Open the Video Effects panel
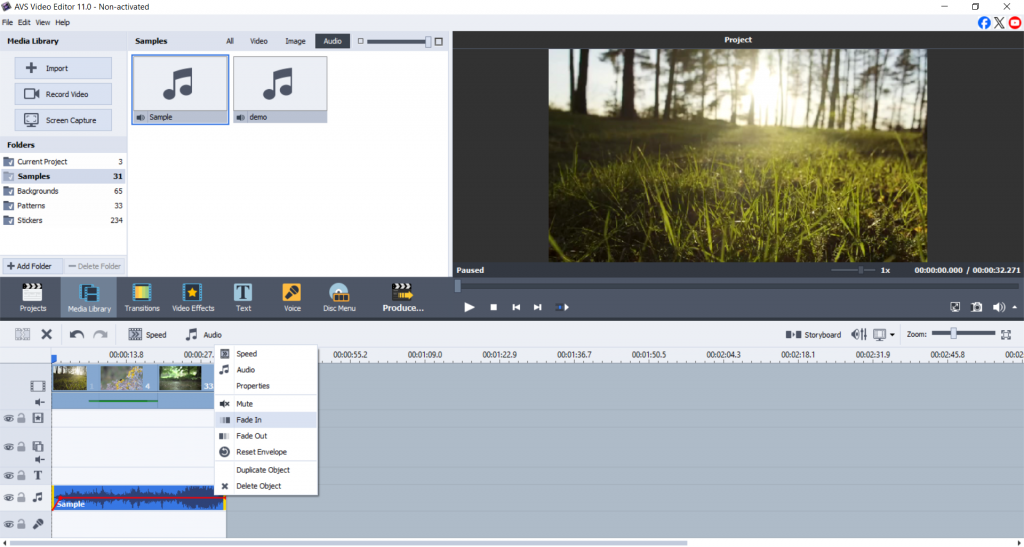 [x=191, y=297]
